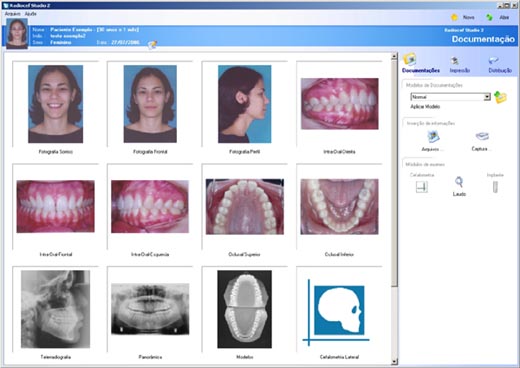520x368 pixels.
Task: Click the Novo sun icon
Action: [x=454, y=17]
